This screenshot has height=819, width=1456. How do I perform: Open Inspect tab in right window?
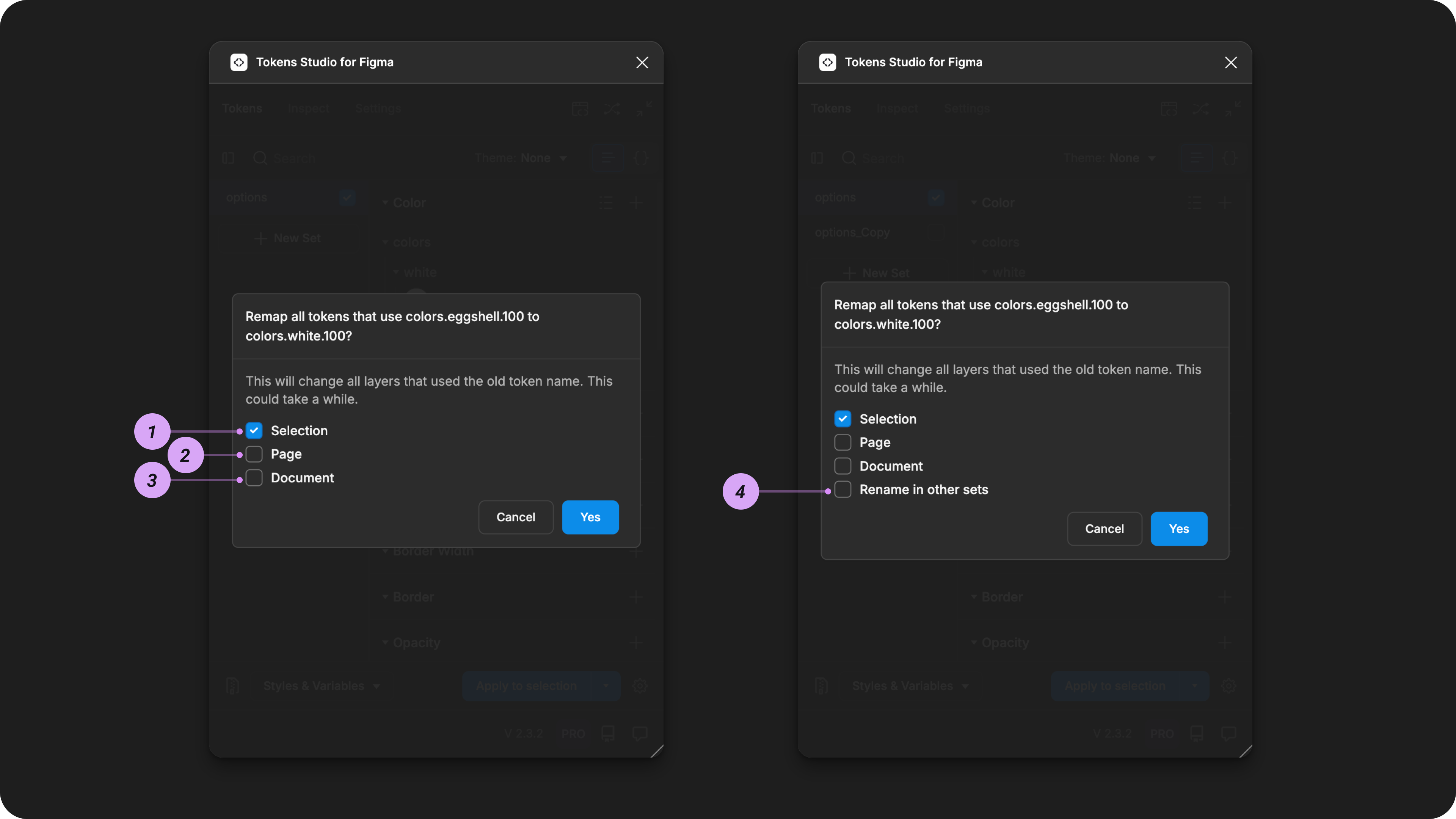click(897, 108)
